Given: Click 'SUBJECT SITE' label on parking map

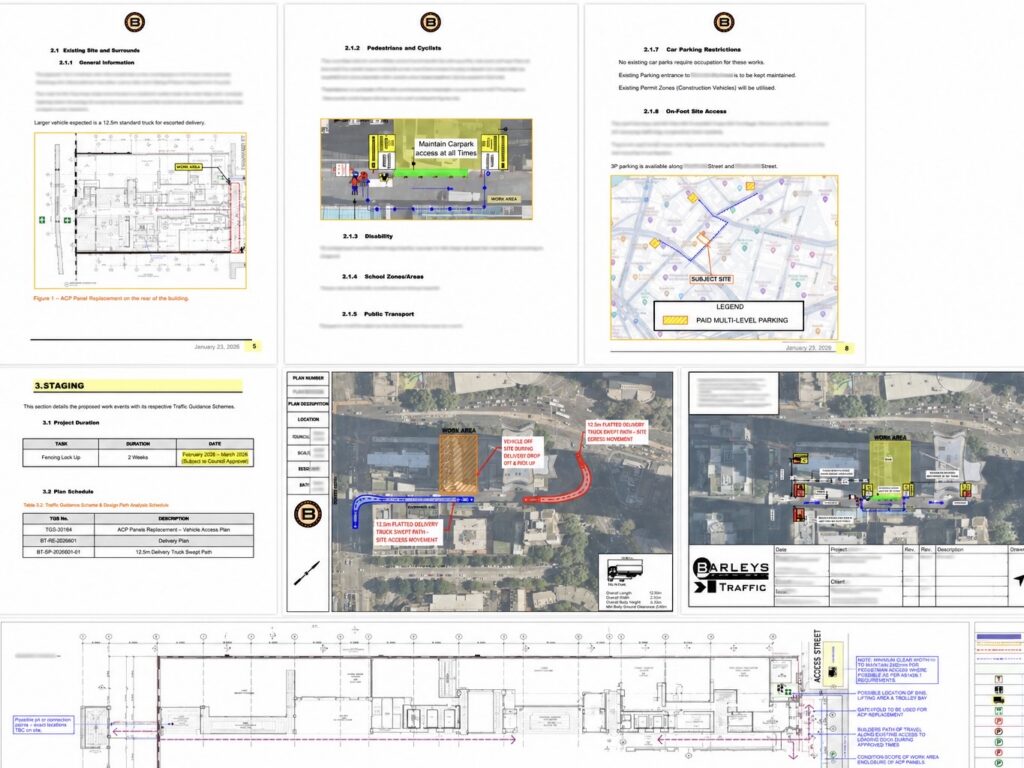Looking at the screenshot, I should tap(711, 279).
